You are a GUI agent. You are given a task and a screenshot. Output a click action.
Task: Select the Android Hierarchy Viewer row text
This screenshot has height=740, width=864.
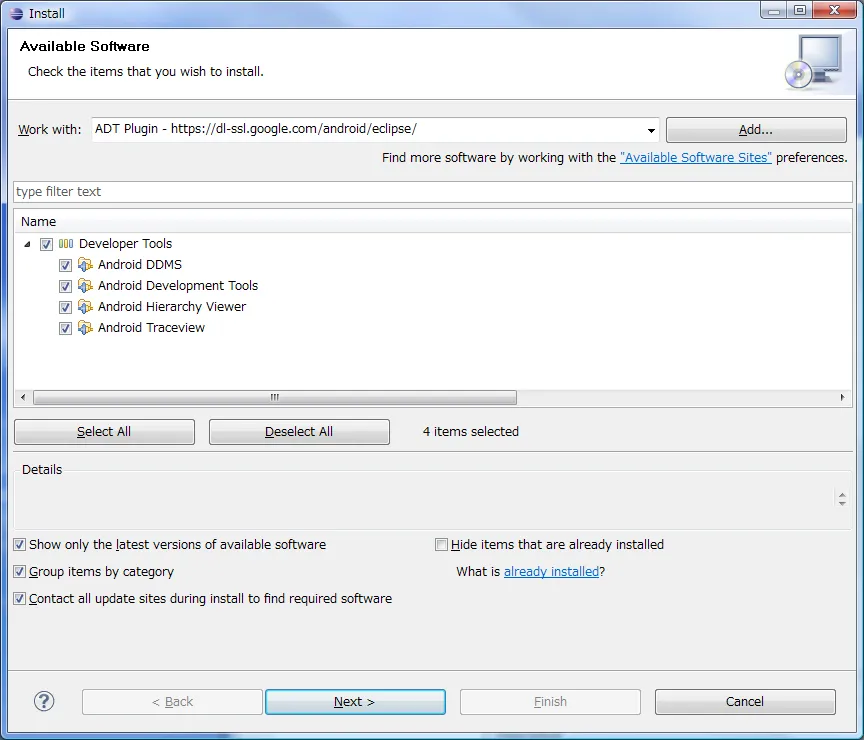[x=172, y=307]
